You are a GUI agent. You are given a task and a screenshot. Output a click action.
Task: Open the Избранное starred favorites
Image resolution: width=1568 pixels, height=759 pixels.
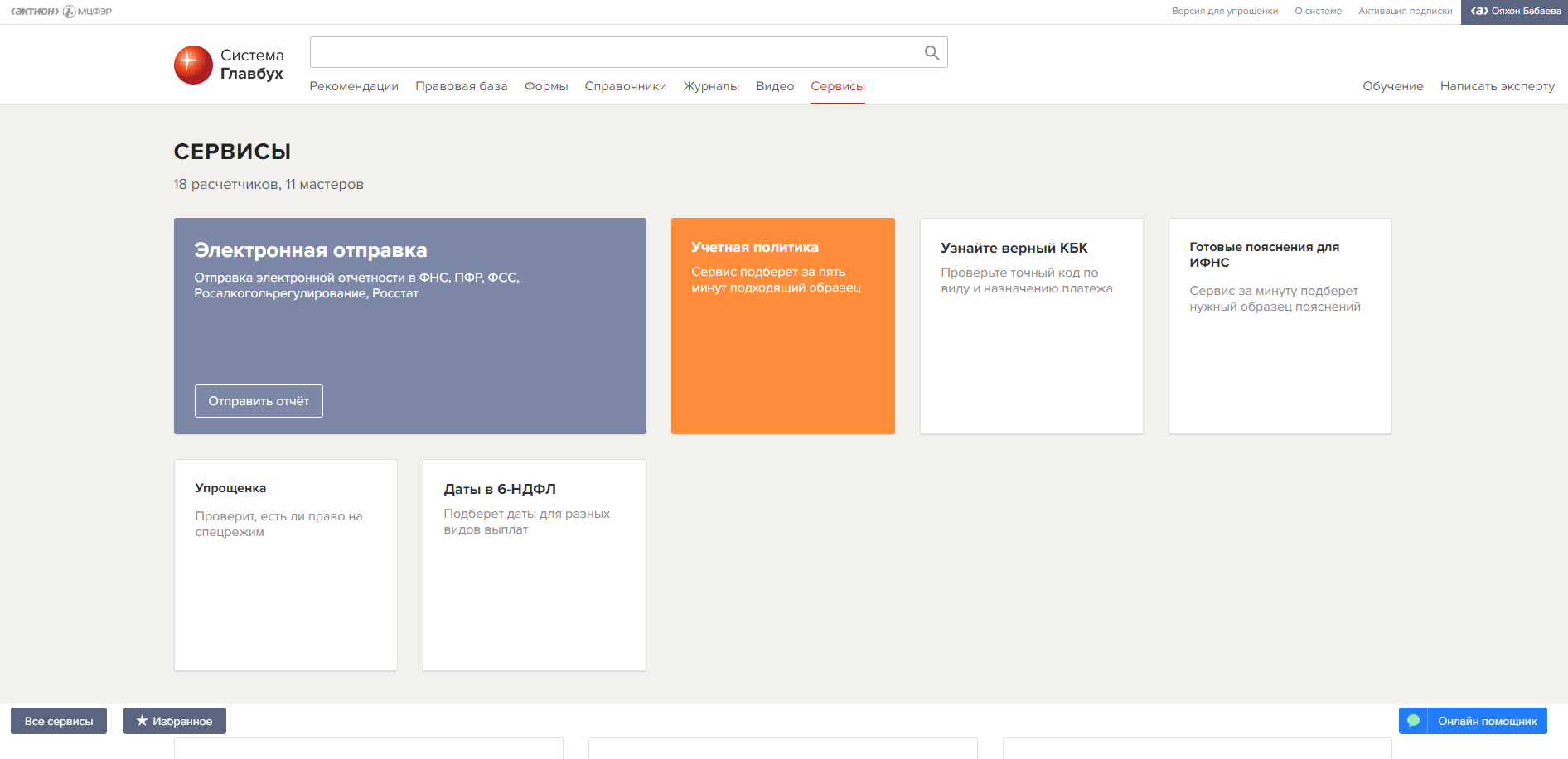tap(175, 721)
